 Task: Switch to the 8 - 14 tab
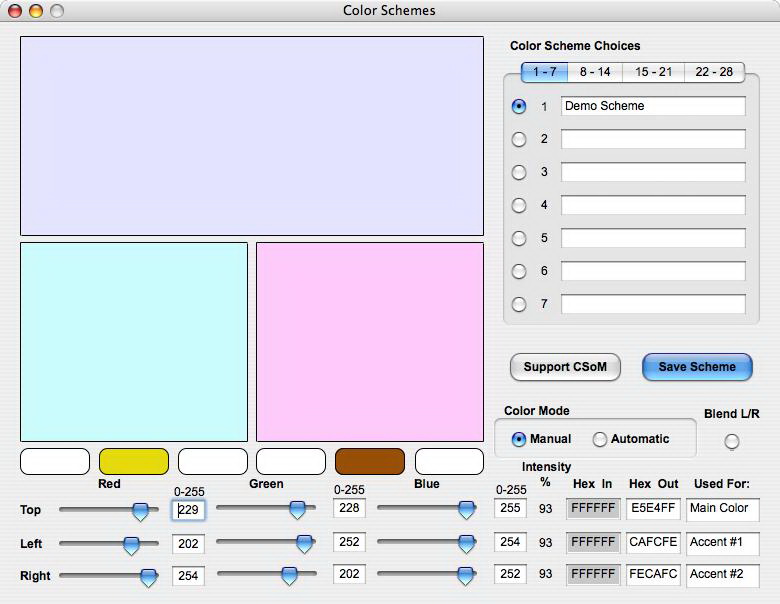[595, 72]
